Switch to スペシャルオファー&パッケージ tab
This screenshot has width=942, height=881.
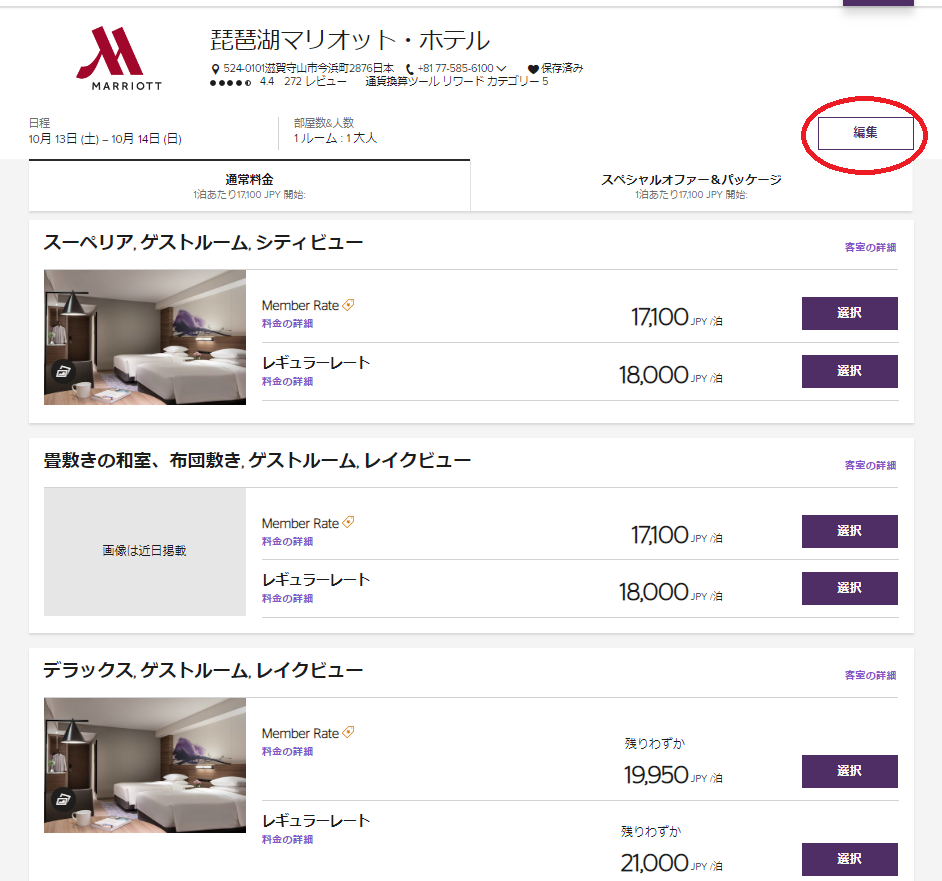(x=691, y=186)
